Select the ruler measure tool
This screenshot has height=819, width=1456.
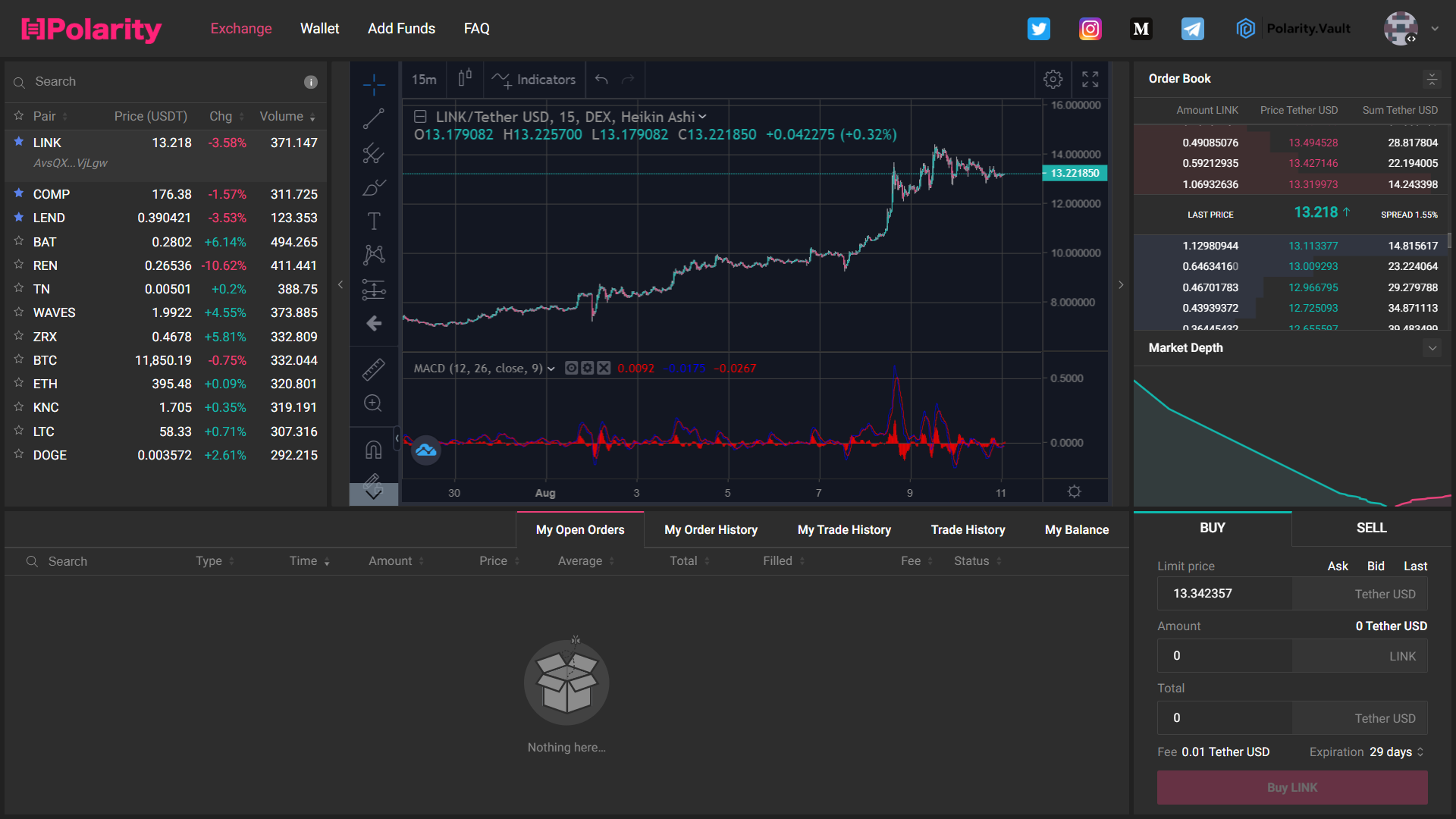tap(374, 369)
